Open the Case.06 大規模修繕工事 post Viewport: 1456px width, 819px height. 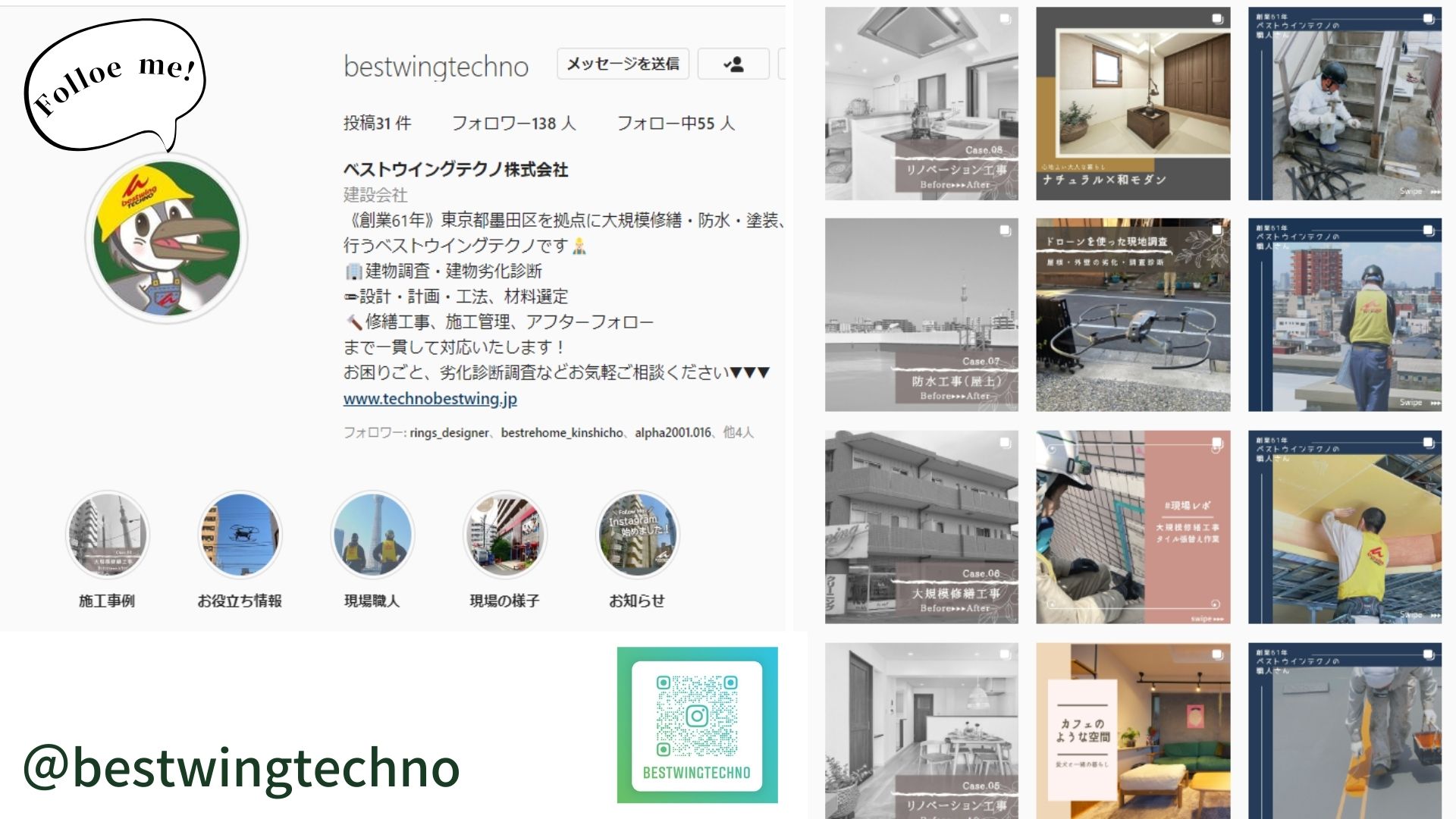click(921, 527)
